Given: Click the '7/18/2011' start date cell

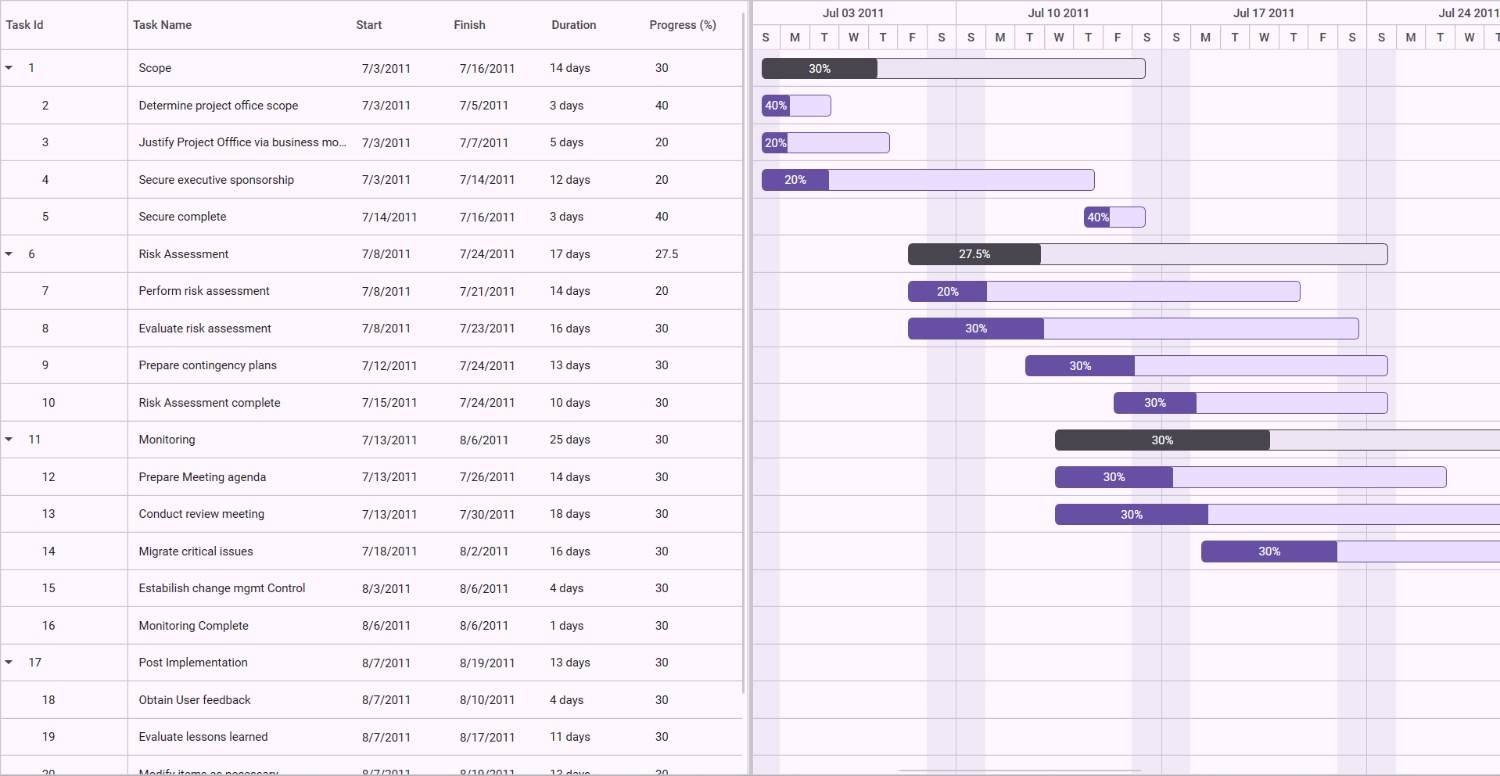Looking at the screenshot, I should [x=389, y=551].
